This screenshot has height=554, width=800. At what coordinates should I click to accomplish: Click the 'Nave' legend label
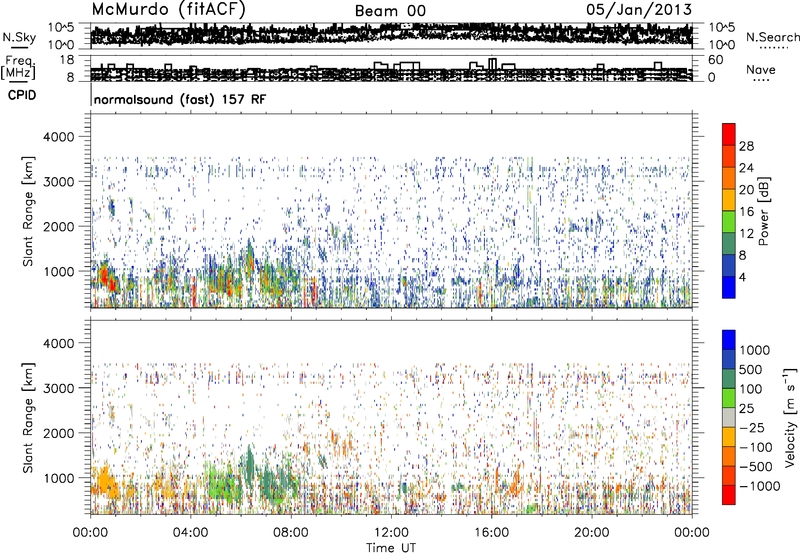pos(760,69)
